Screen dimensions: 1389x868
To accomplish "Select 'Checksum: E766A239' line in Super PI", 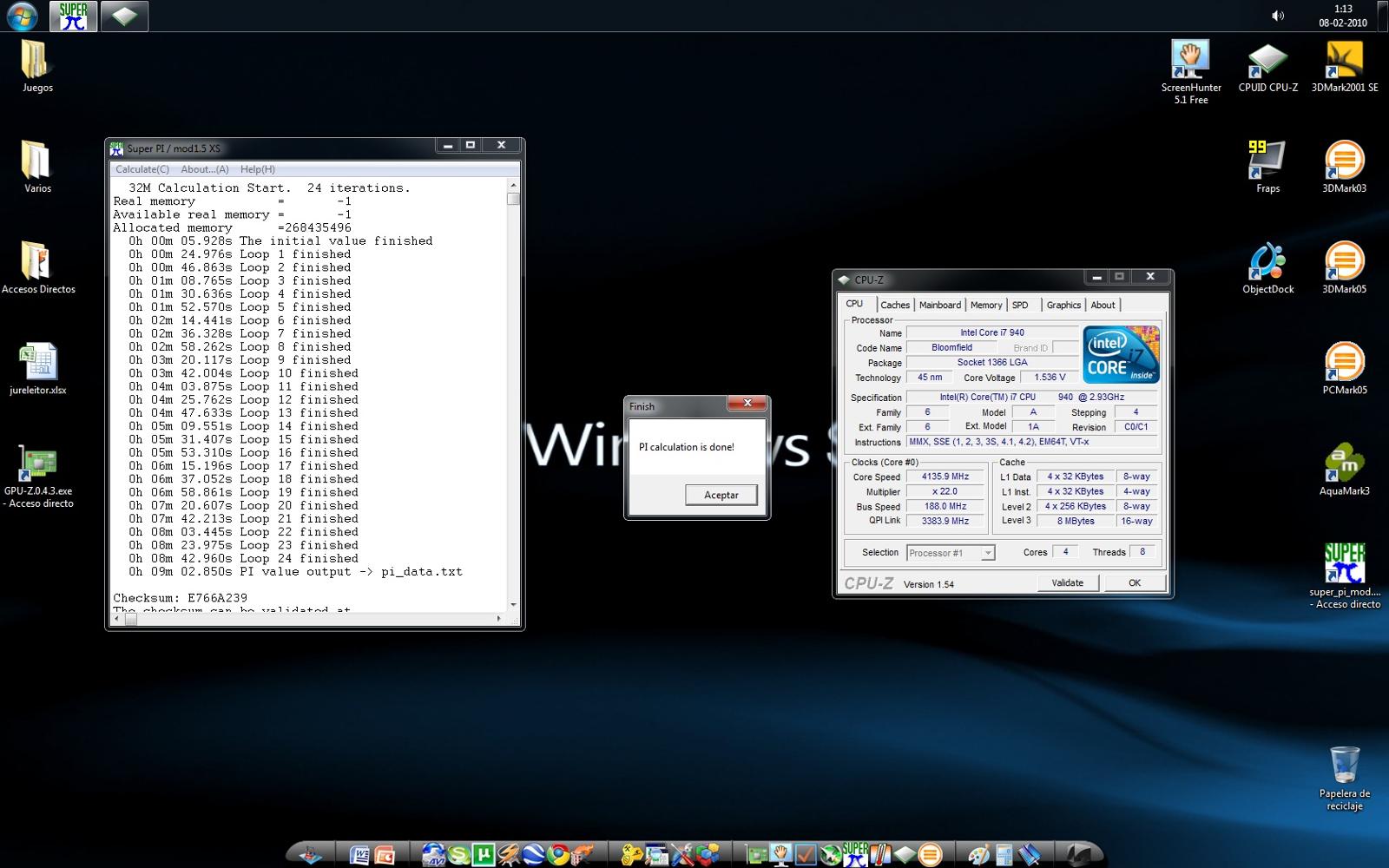I will 181,598.
